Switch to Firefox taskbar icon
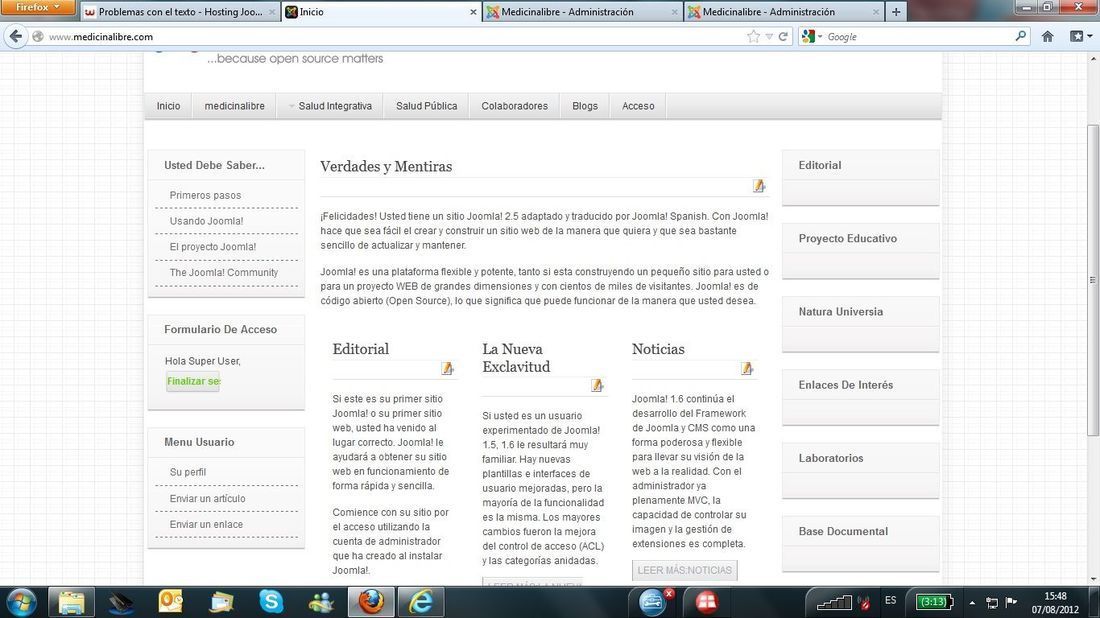The width and height of the screenshot is (1100, 618). (x=371, y=602)
